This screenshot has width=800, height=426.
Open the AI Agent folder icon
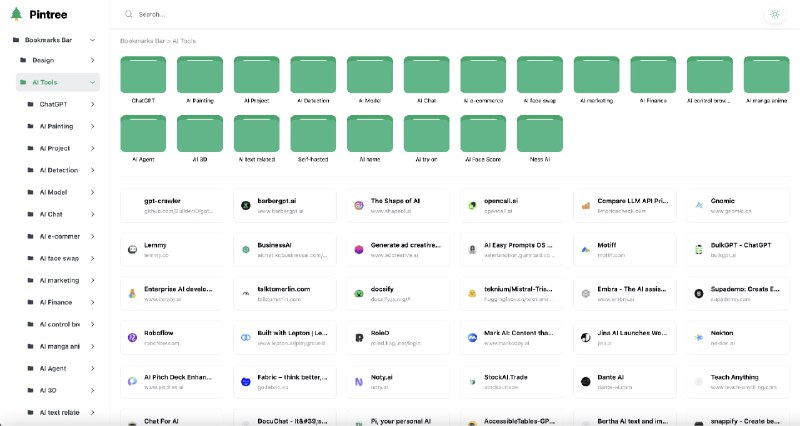tap(143, 133)
